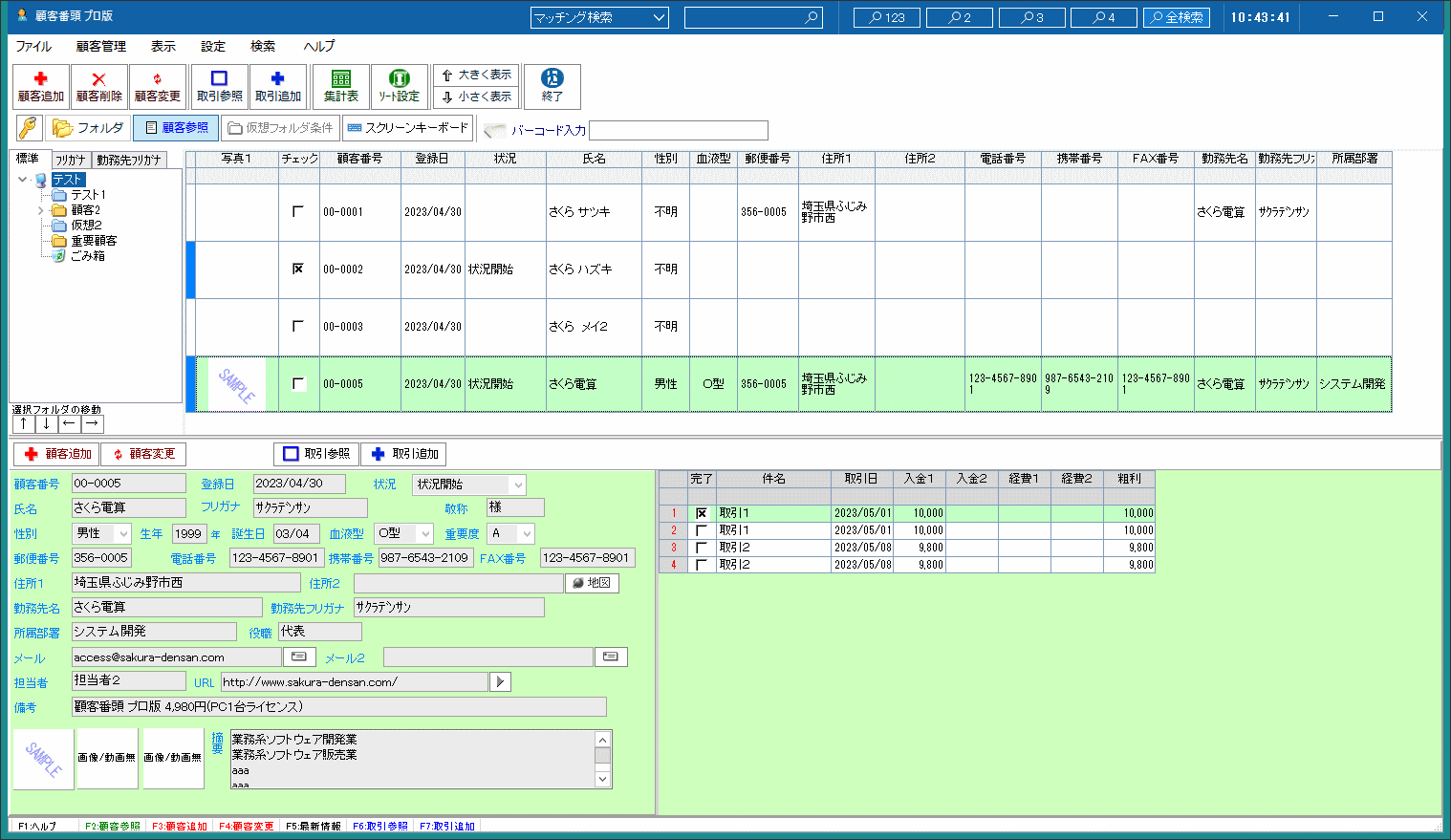Viewport: 1451px width, 840px height.
Task: Click lower panel 顧客追加 button
Action: 58,454
